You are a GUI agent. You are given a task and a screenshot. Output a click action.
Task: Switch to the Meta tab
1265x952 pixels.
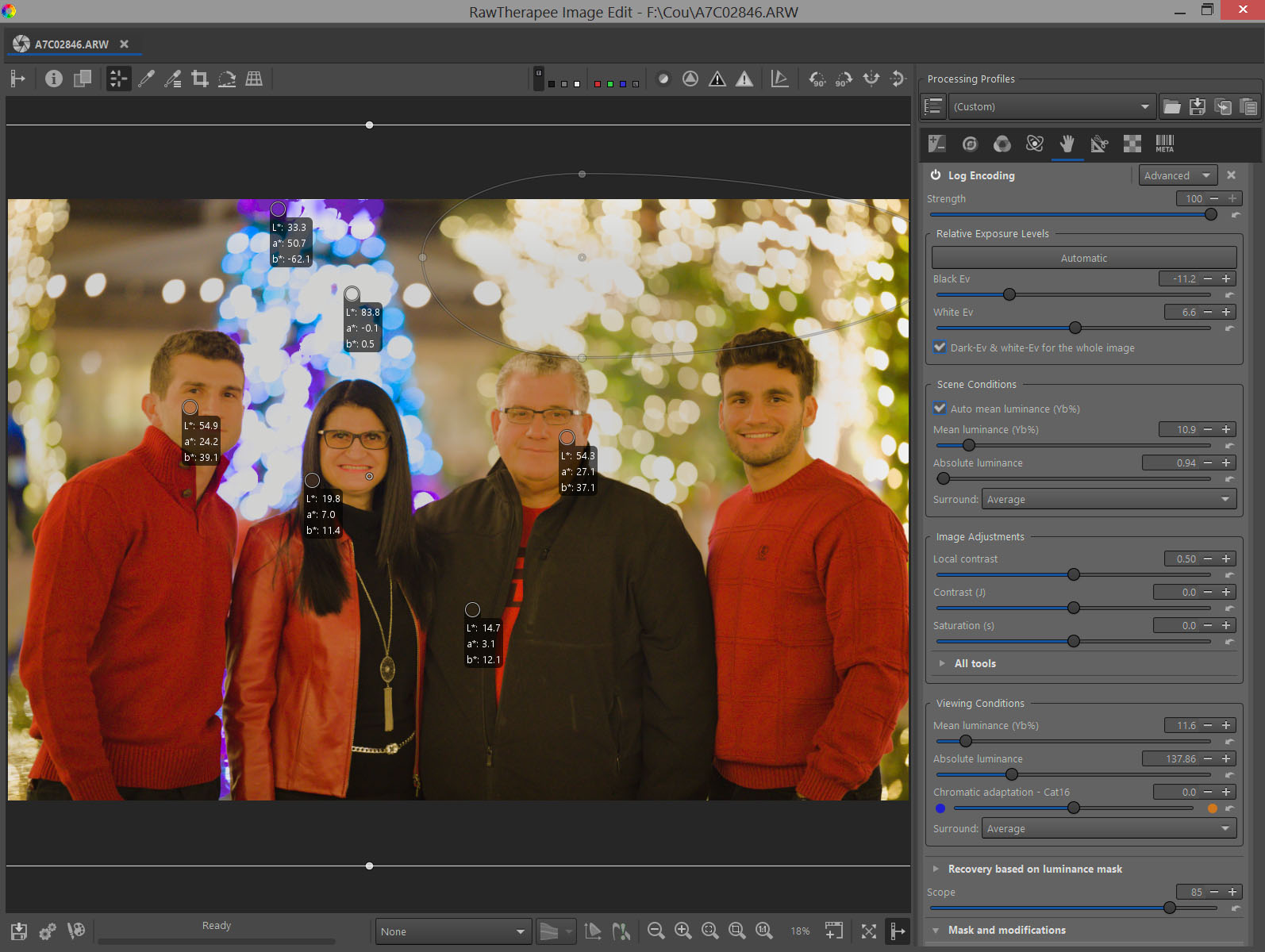[1164, 144]
